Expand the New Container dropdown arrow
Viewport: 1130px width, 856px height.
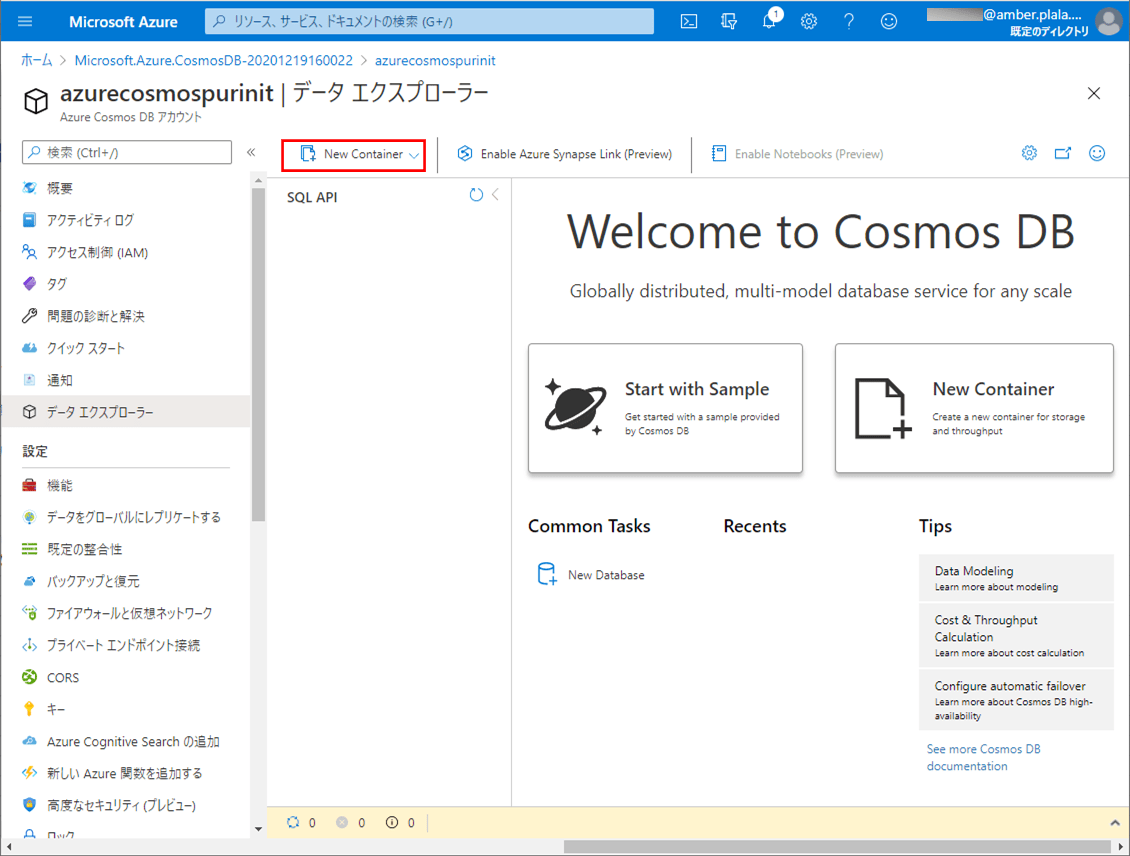(414, 155)
